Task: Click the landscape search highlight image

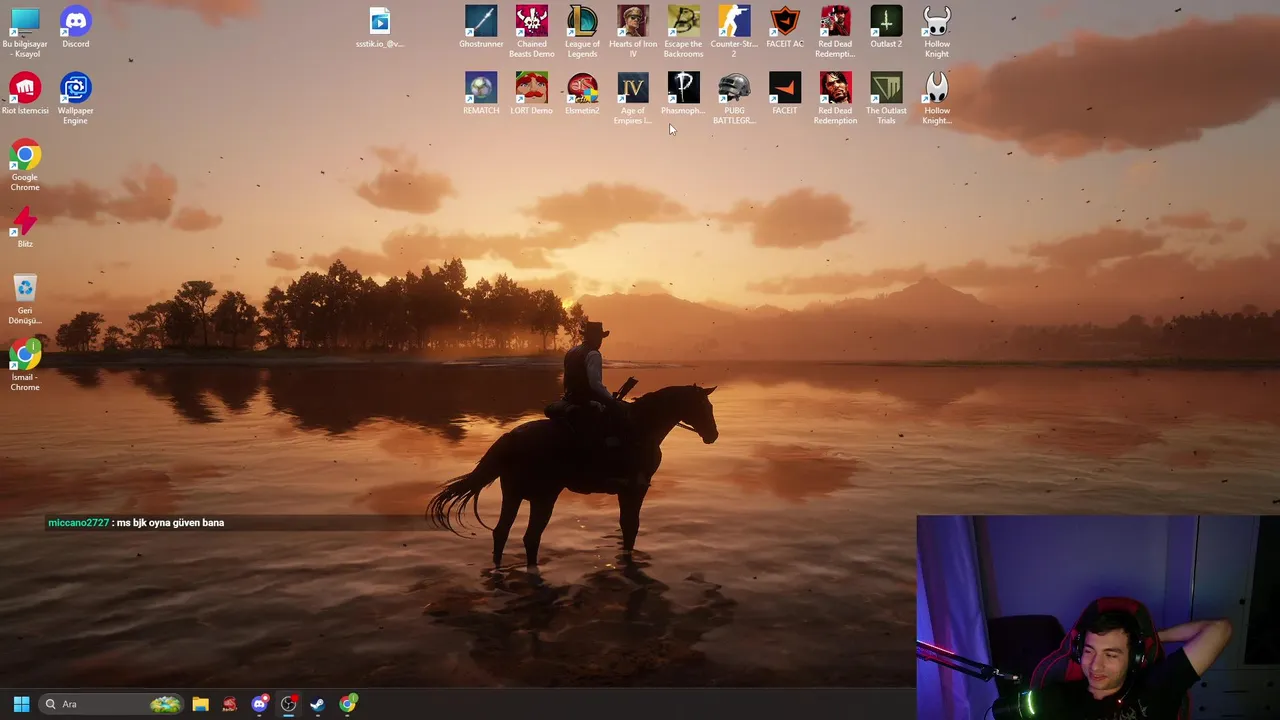Action: point(165,704)
